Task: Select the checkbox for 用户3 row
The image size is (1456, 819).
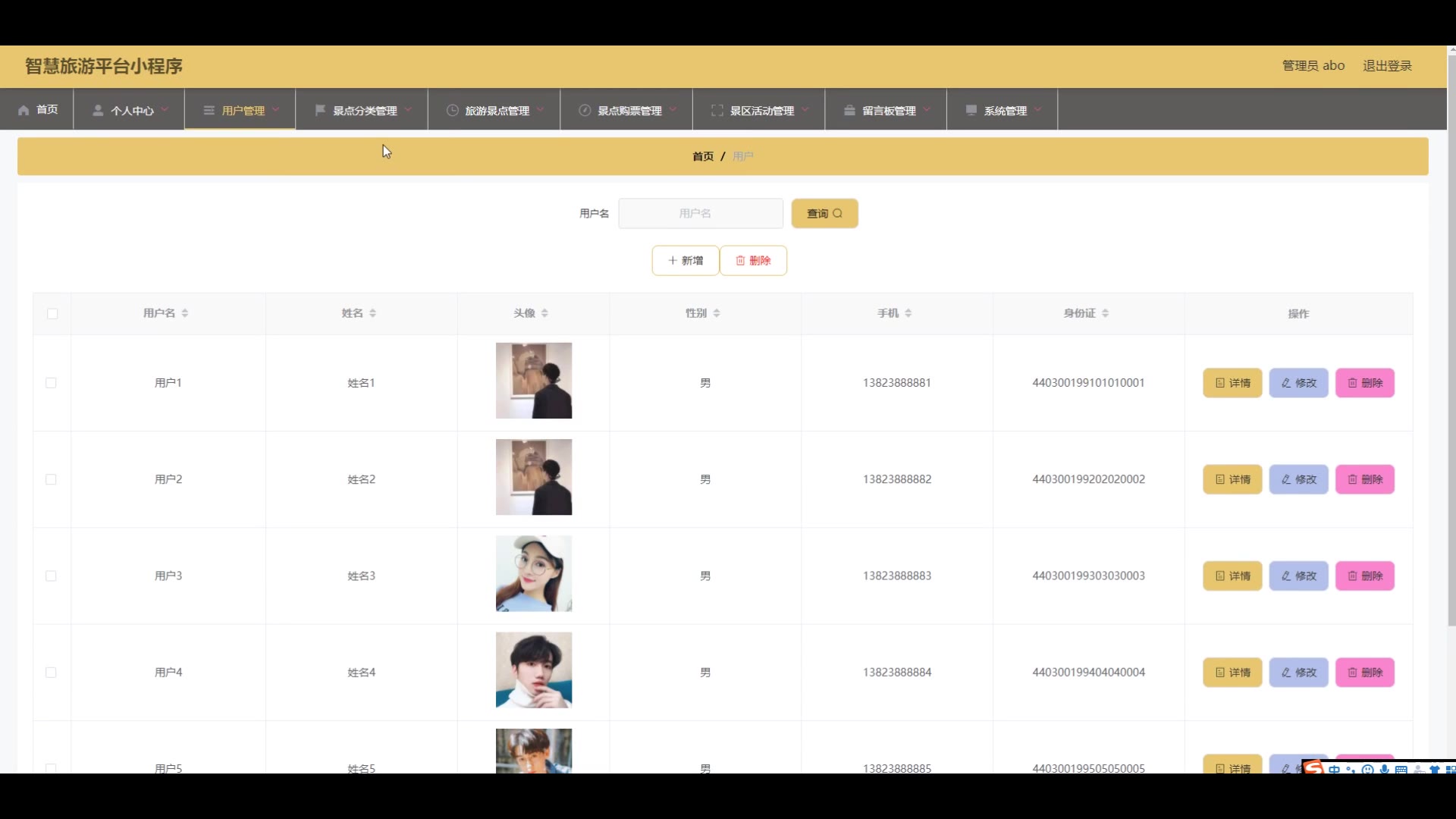Action: (x=51, y=576)
